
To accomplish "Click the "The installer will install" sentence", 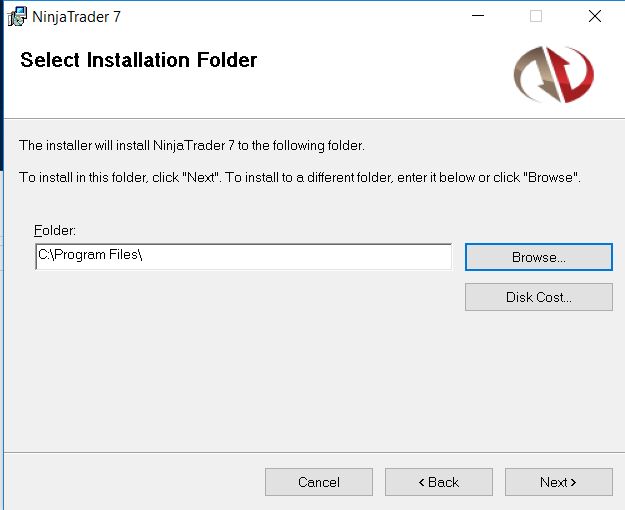I will (x=192, y=146).
